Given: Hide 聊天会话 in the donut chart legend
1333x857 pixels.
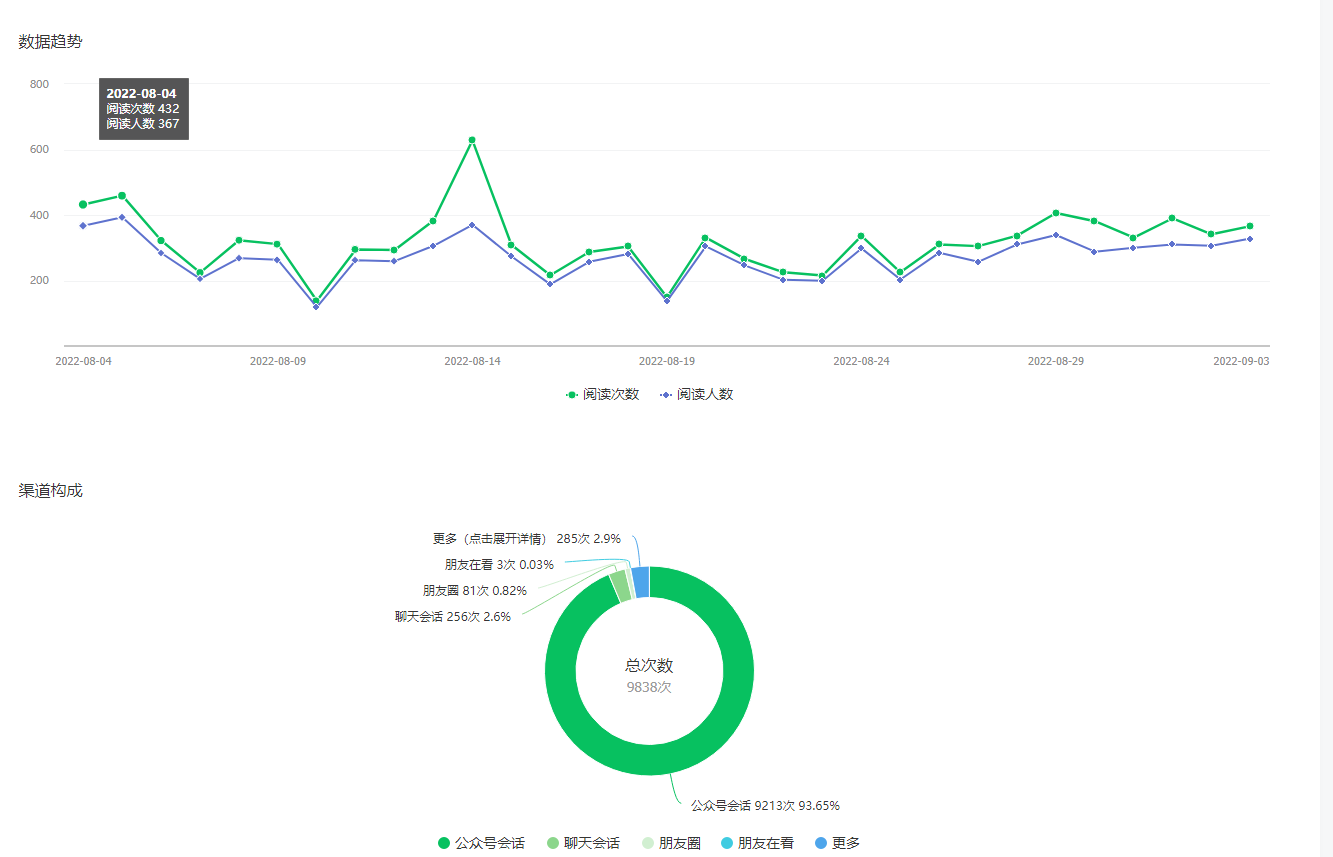Looking at the screenshot, I should click(583, 843).
